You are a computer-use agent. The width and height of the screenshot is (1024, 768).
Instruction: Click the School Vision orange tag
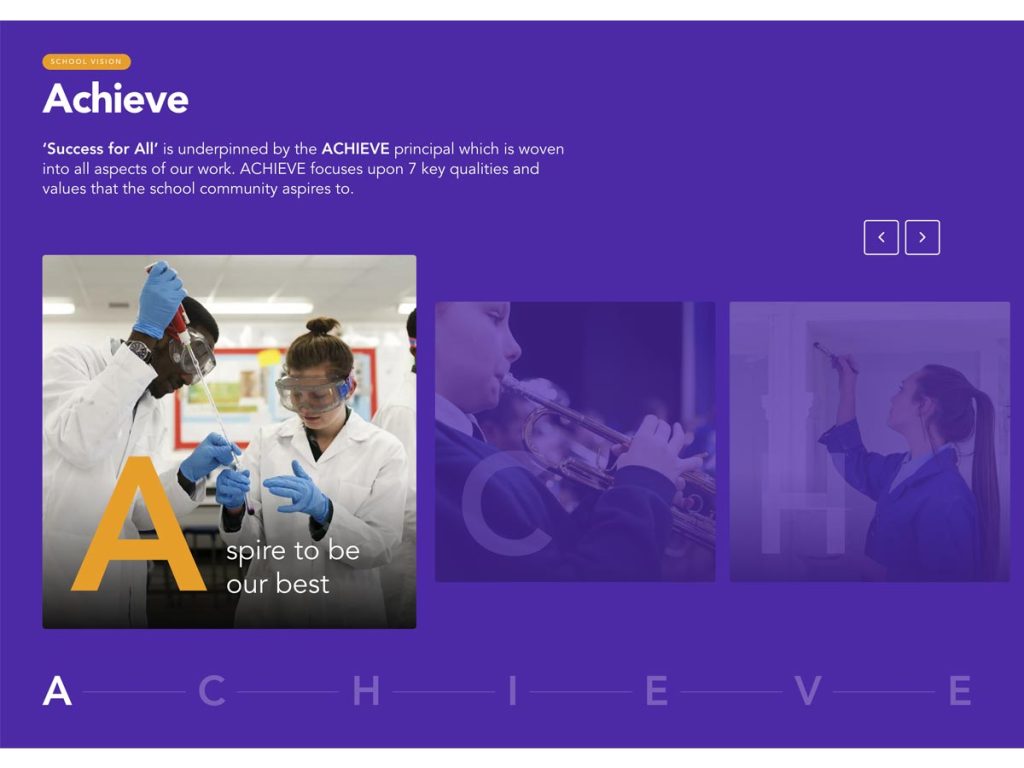point(86,61)
